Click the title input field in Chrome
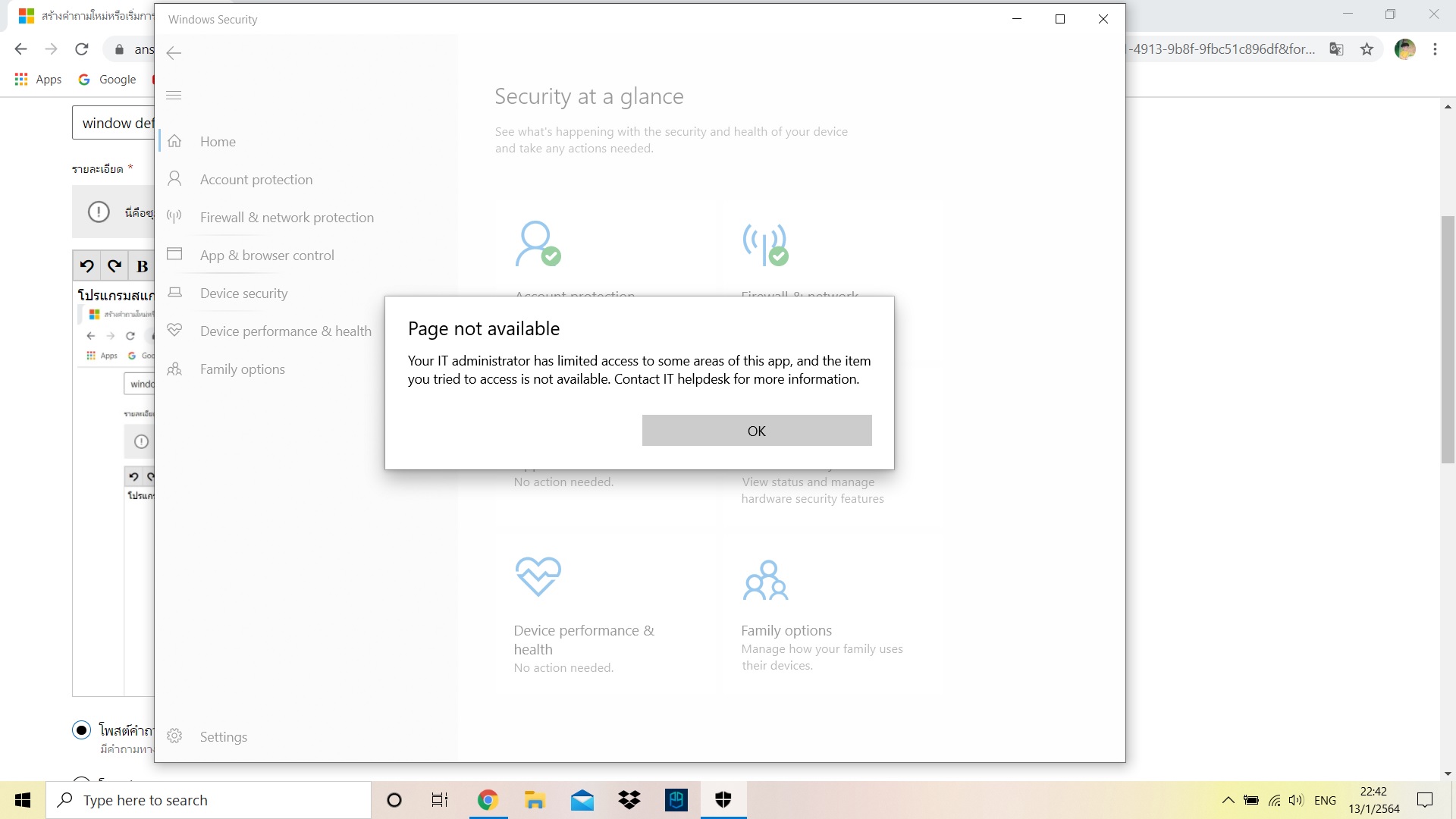Screen dimensions: 1456x819 tap(114, 123)
